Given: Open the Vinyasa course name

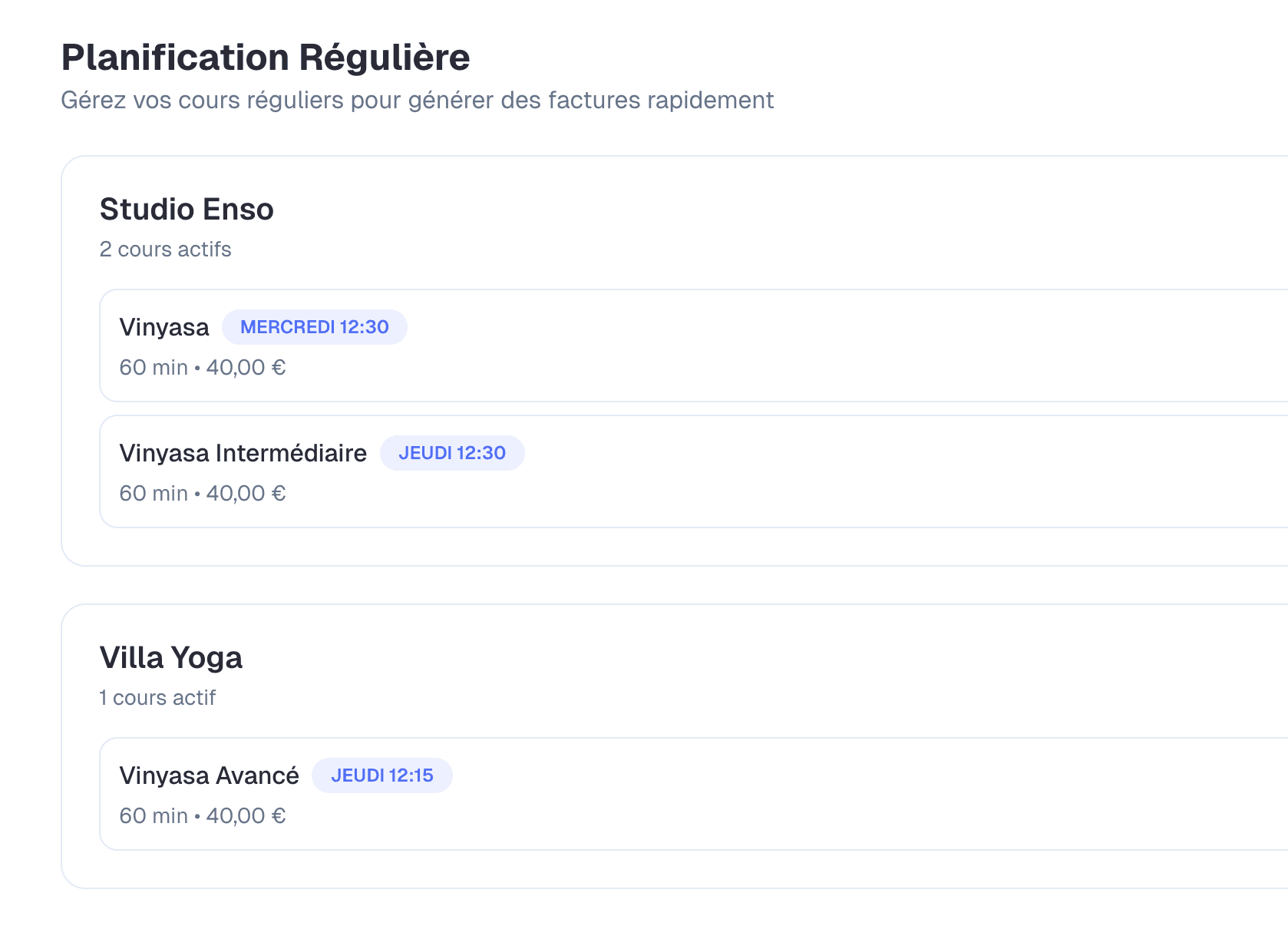Looking at the screenshot, I should 163,327.
